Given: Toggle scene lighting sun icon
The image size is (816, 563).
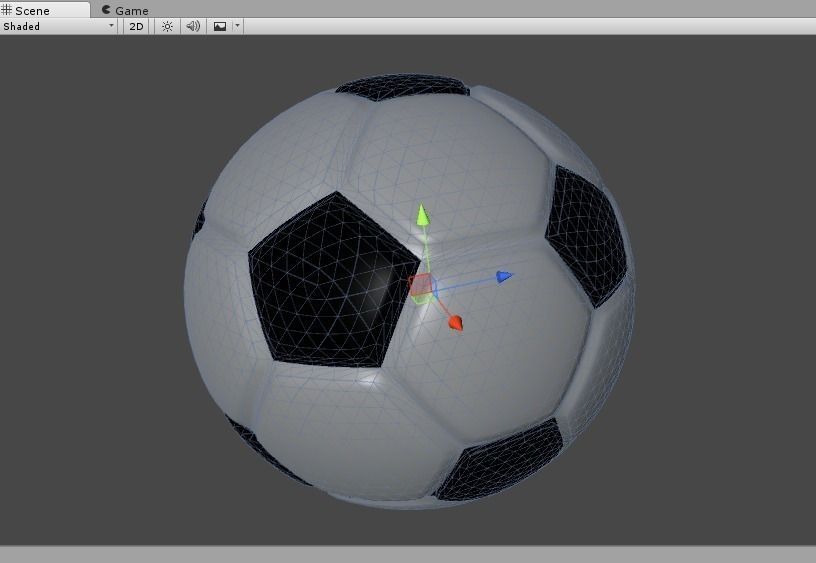Looking at the screenshot, I should click(167, 27).
